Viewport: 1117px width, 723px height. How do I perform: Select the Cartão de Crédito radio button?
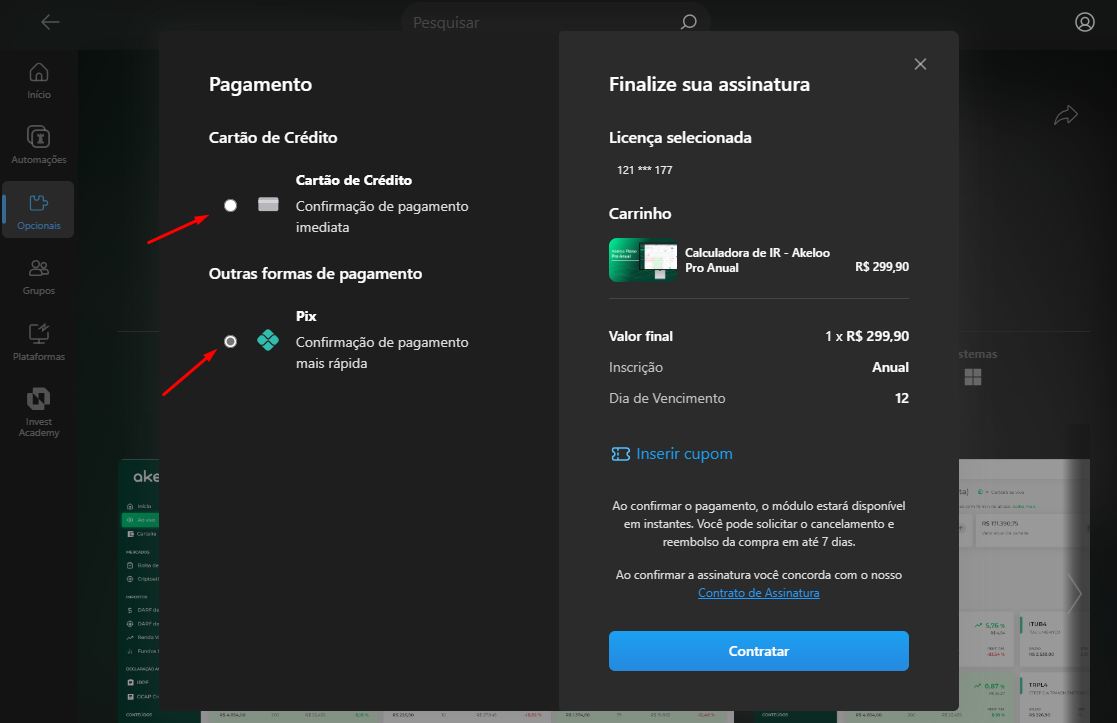[230, 205]
